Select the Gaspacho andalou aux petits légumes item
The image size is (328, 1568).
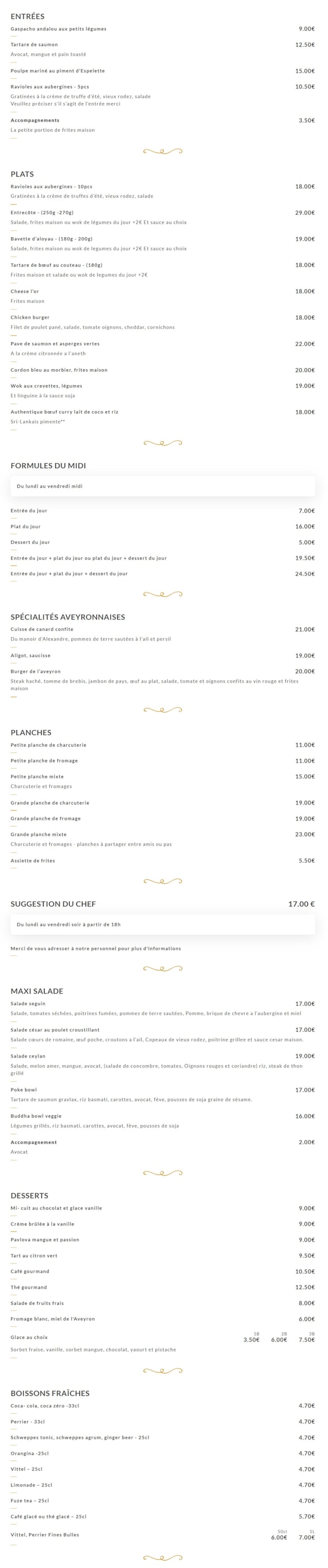coord(58,29)
